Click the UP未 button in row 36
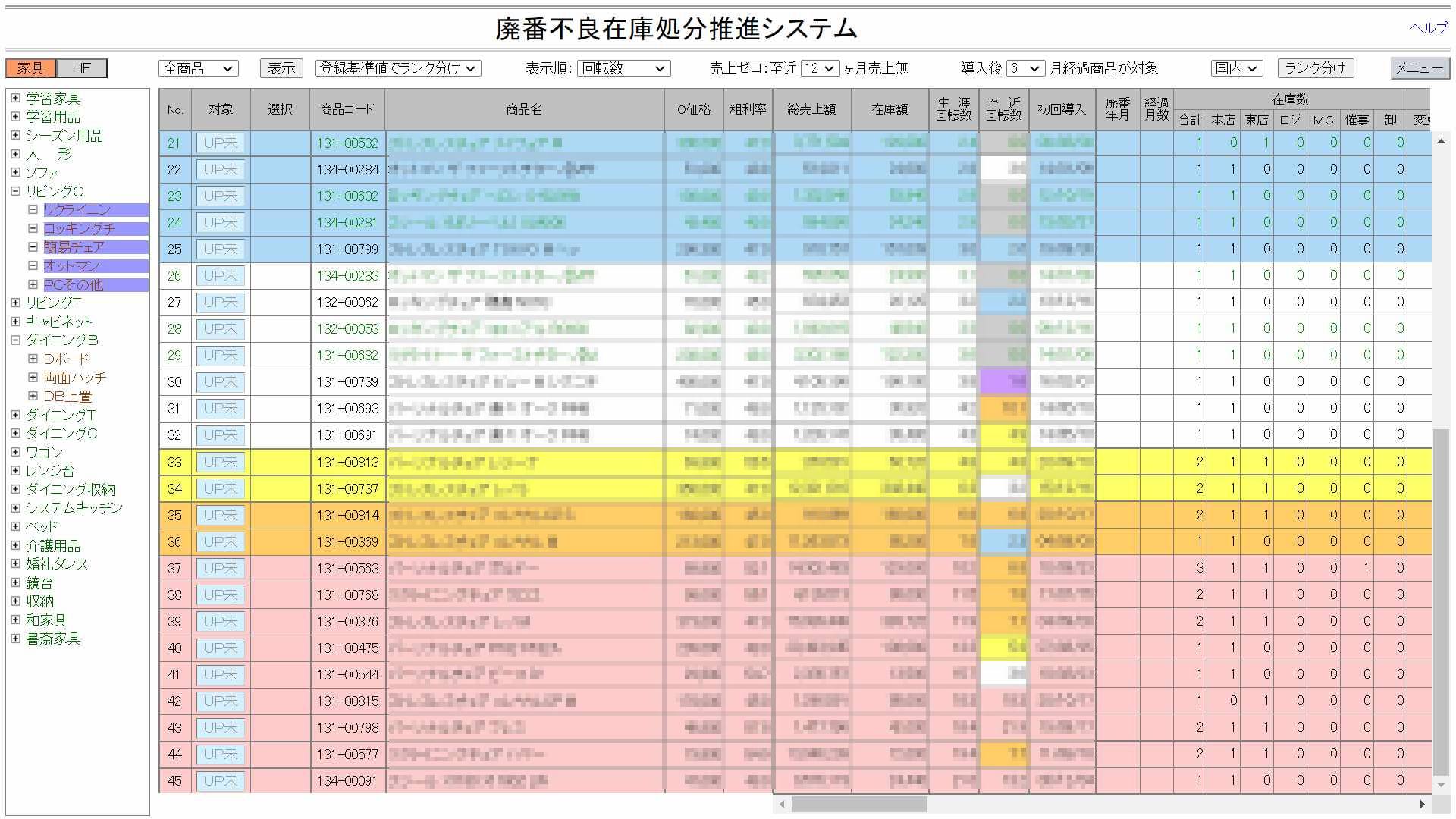This screenshot has width=1456, height=819. tap(220, 541)
